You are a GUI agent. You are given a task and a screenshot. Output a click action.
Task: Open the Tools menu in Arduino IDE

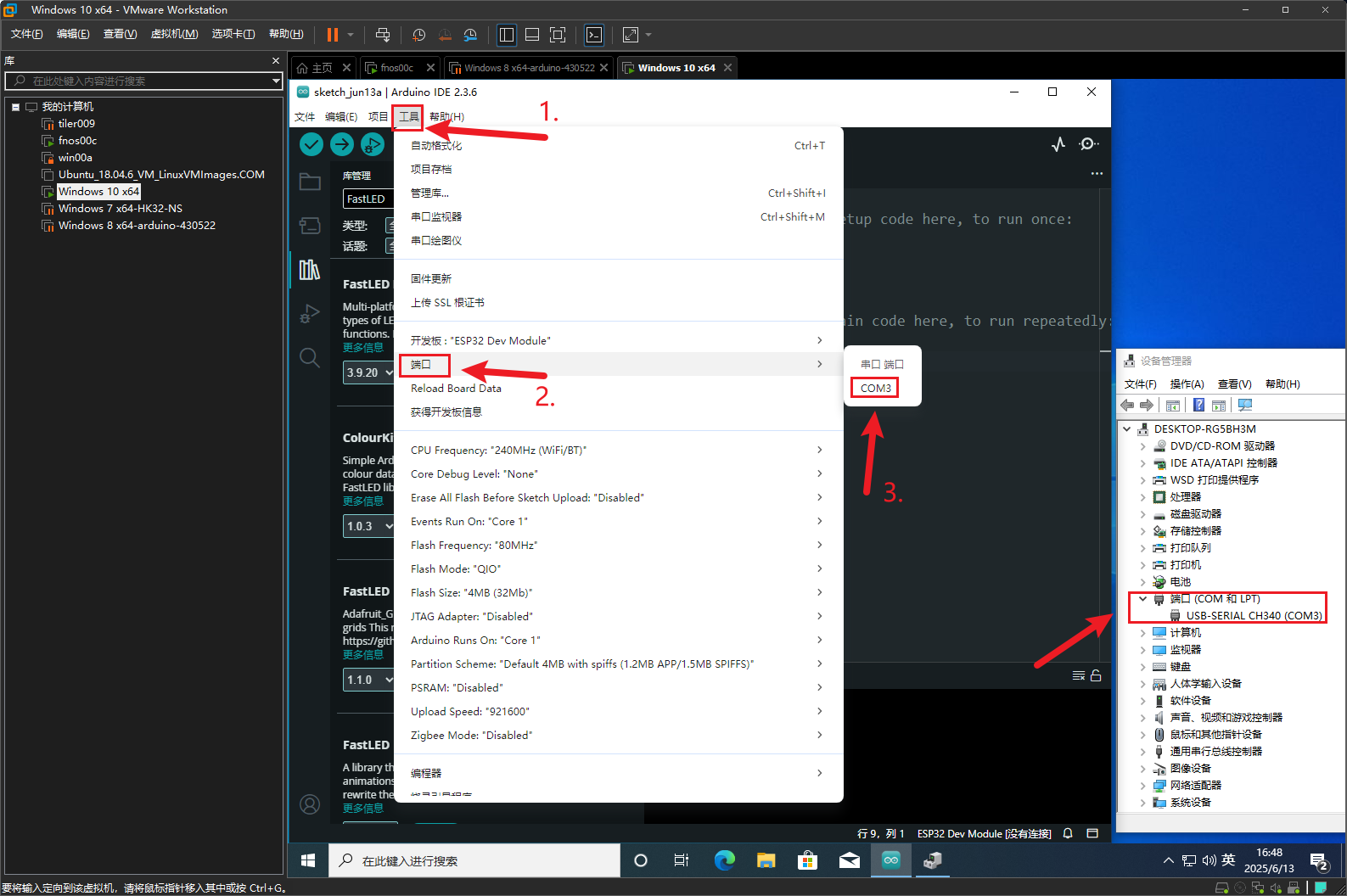pos(408,117)
